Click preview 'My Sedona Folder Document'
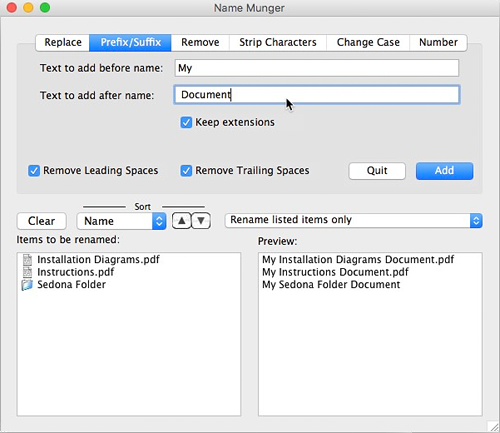 pos(331,285)
